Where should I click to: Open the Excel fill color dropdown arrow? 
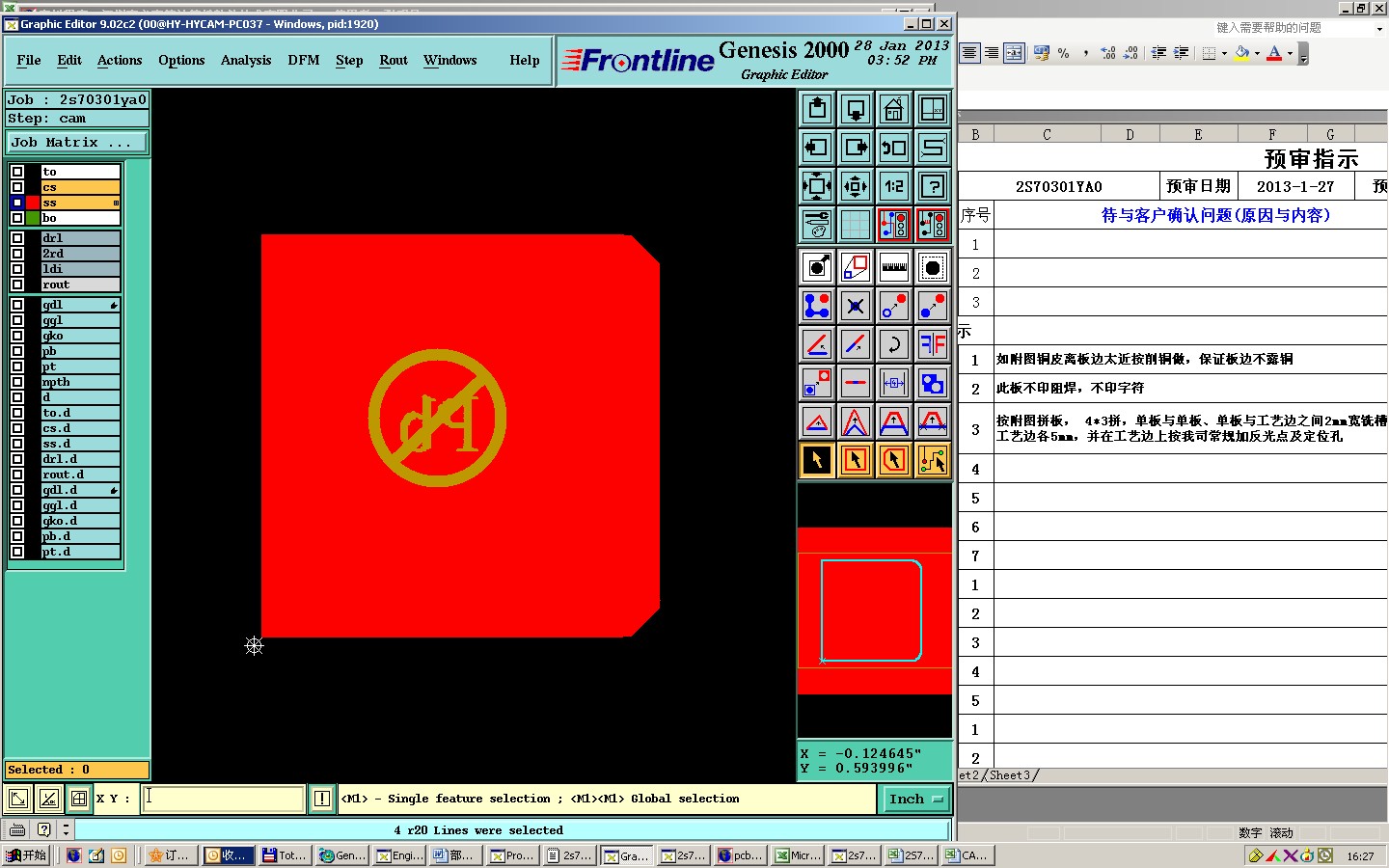[1257, 54]
